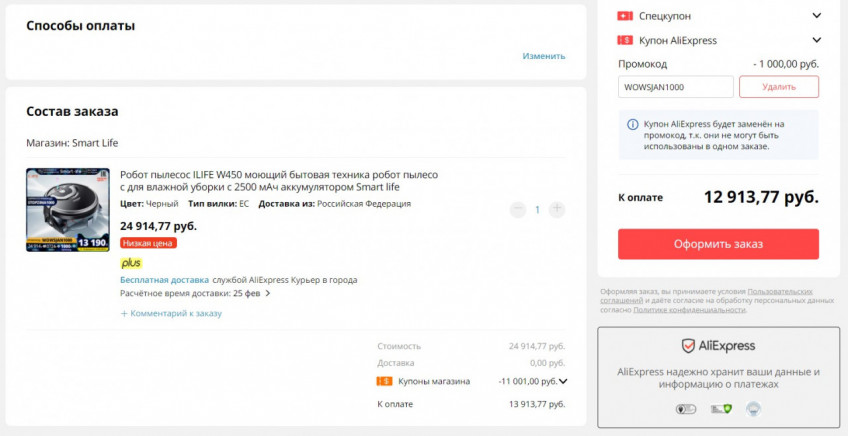Click the Купон AliExpress red icon
The width and height of the screenshot is (848, 436).
coord(625,40)
